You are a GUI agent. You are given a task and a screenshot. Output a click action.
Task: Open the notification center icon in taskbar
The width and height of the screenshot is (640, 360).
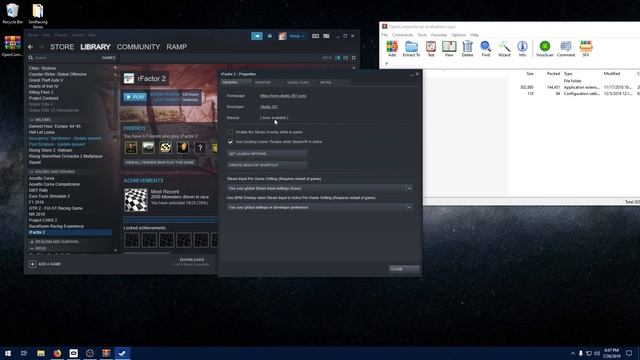pyautogui.click(x=629, y=353)
